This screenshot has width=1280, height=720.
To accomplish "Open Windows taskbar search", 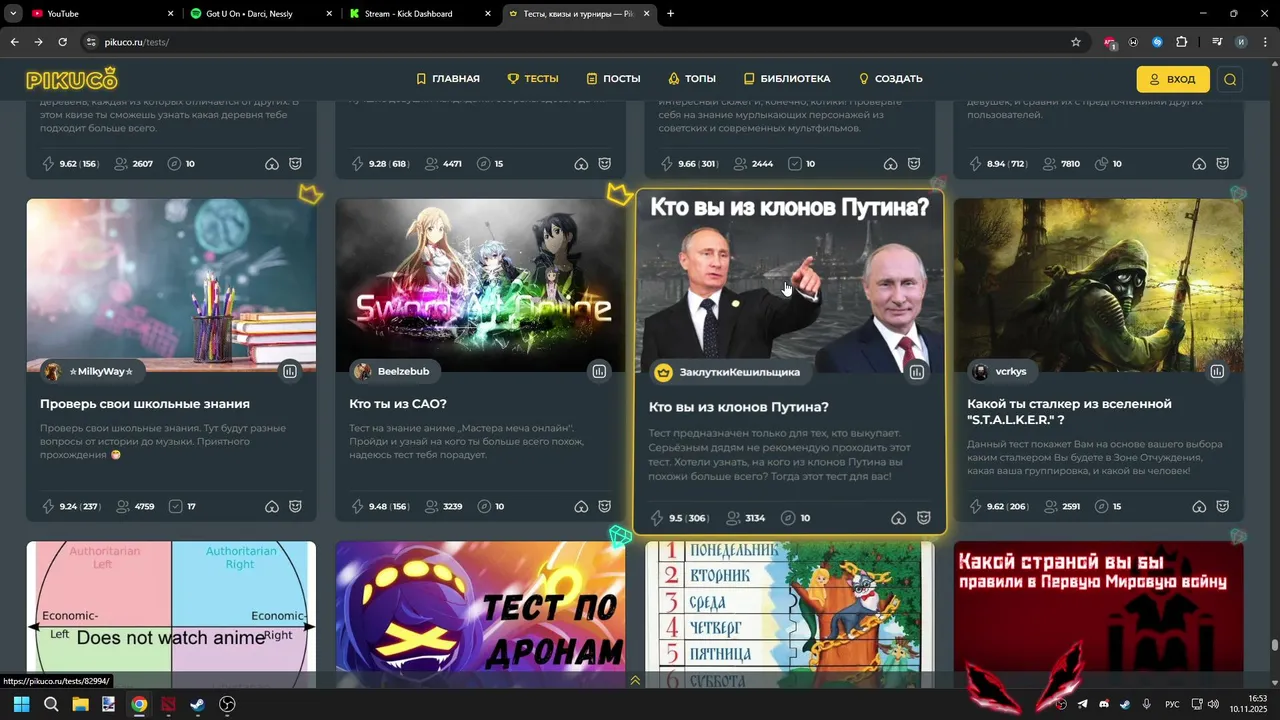I will 51,704.
